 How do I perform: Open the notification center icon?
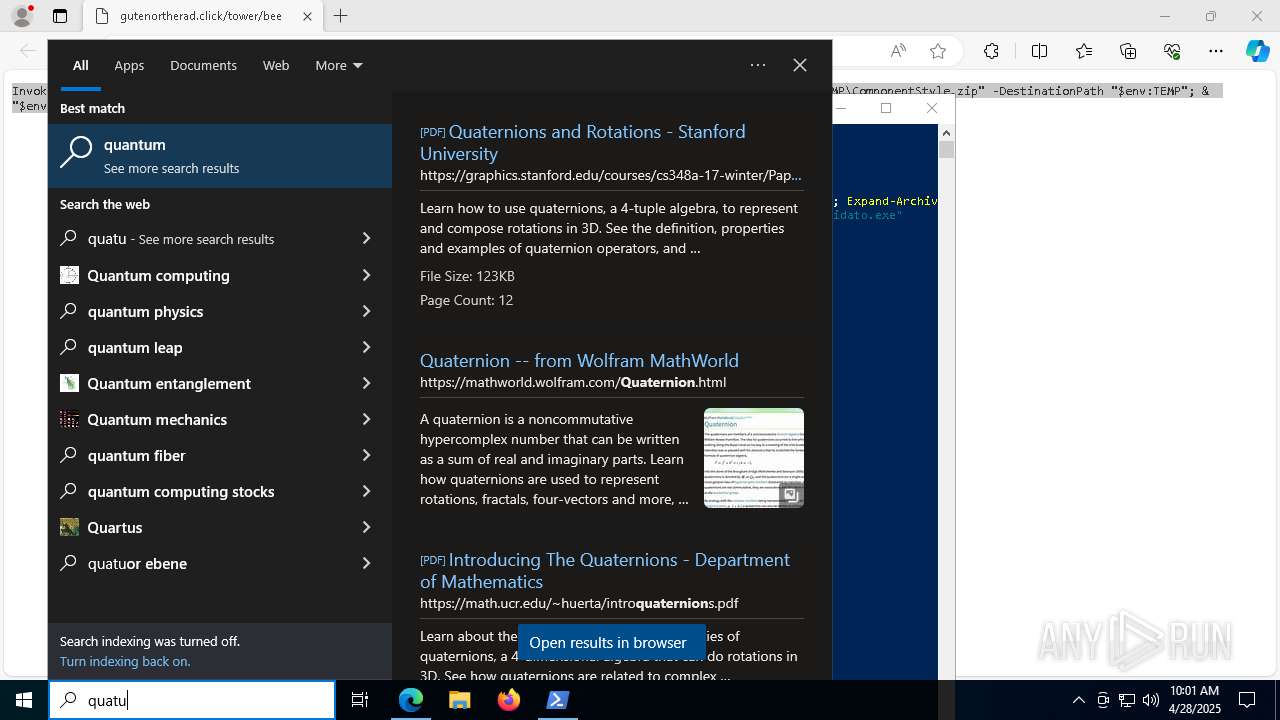point(1247,700)
